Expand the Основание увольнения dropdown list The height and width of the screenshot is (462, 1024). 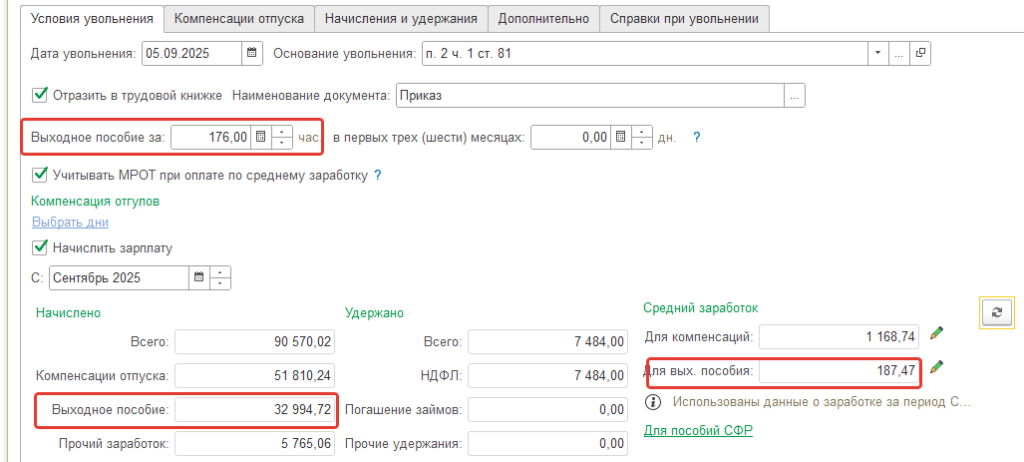[x=878, y=52]
